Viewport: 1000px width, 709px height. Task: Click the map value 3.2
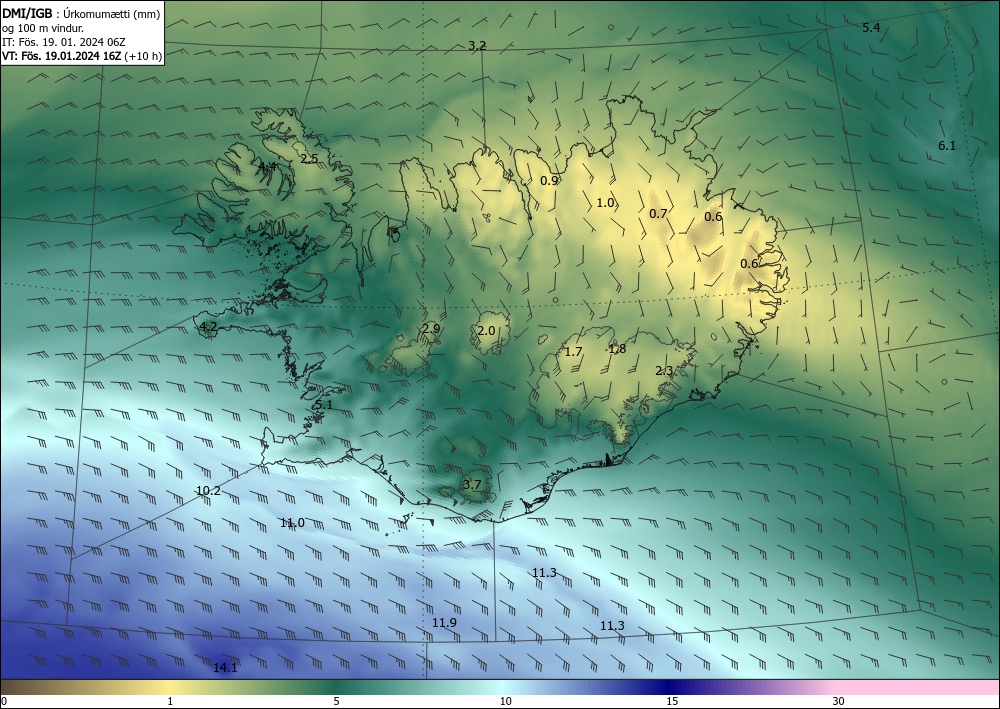coord(477,46)
